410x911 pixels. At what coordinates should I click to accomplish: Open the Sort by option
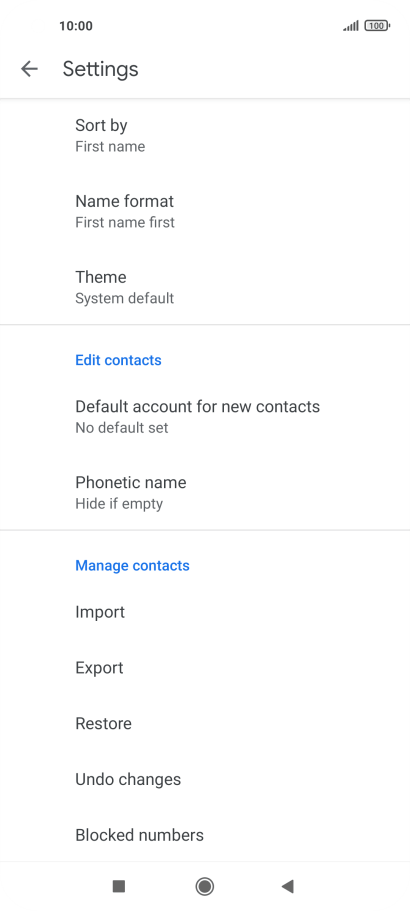pyautogui.click(x=205, y=135)
